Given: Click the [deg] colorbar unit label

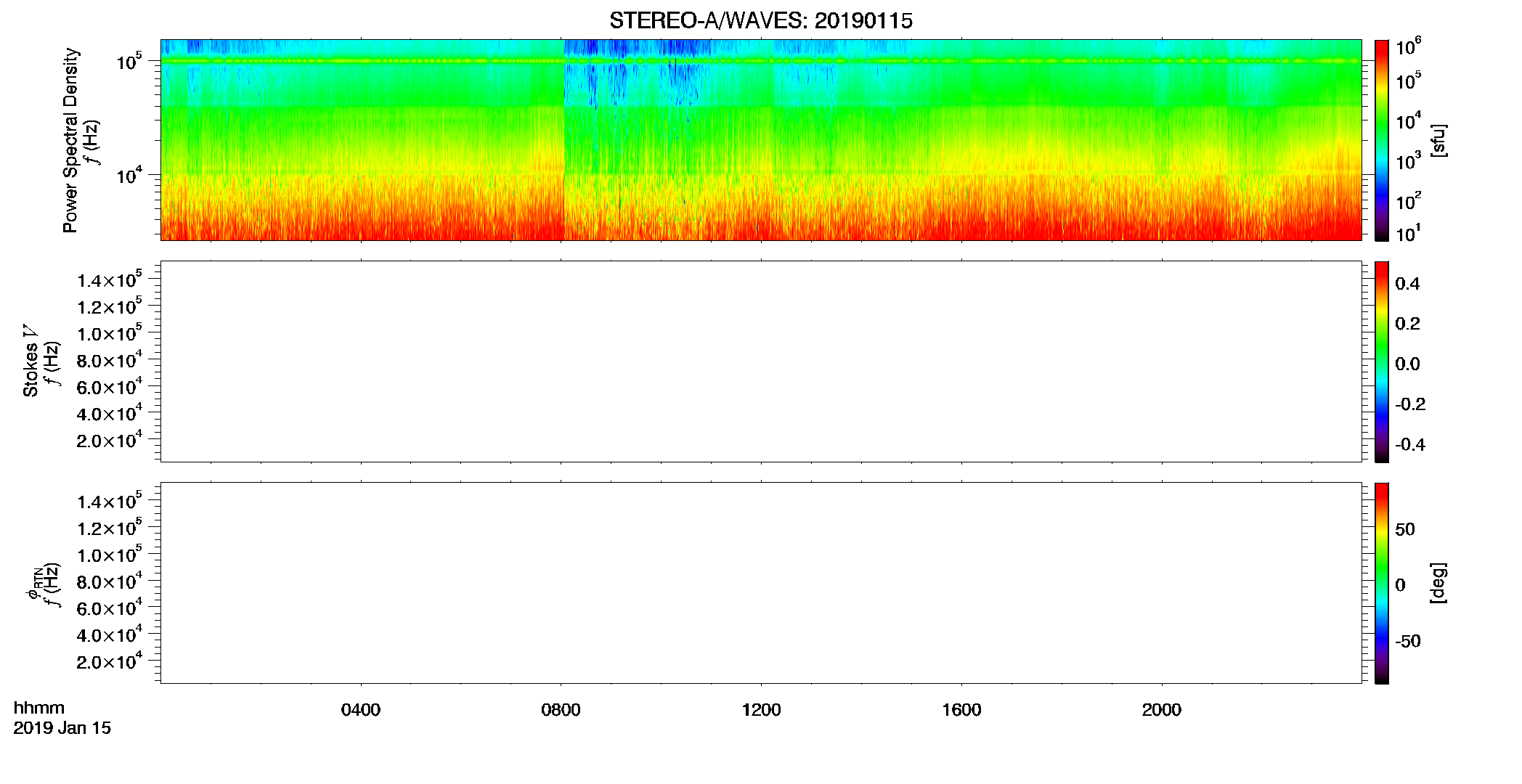Looking at the screenshot, I should pyautogui.click(x=1438, y=583).
